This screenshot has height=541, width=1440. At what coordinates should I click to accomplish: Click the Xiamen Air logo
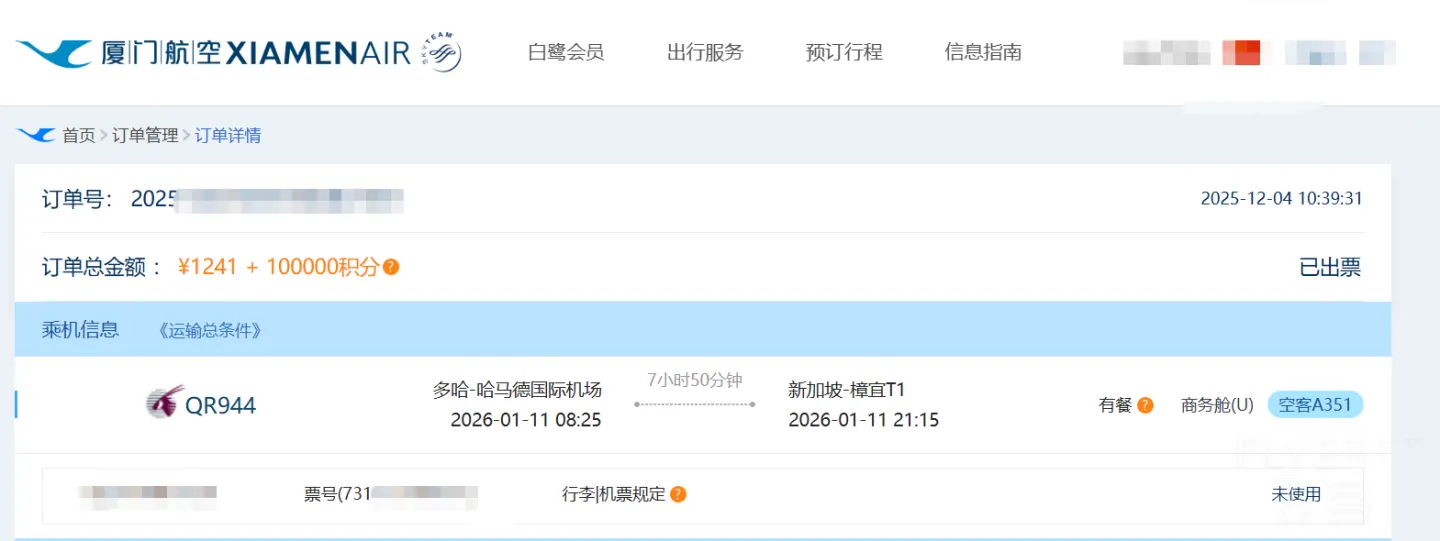coord(213,52)
